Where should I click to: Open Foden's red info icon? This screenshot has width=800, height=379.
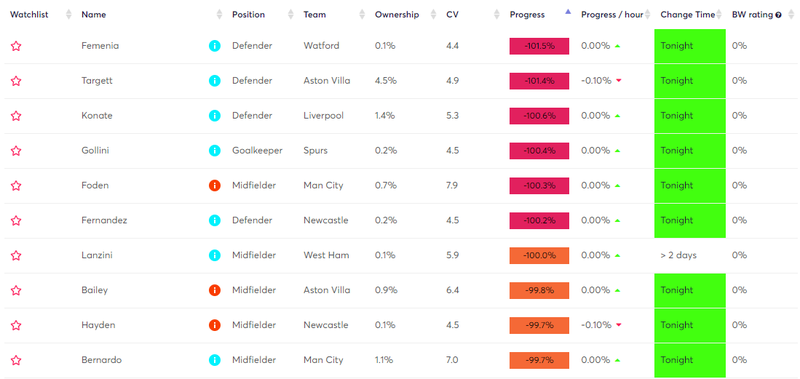pyautogui.click(x=215, y=186)
